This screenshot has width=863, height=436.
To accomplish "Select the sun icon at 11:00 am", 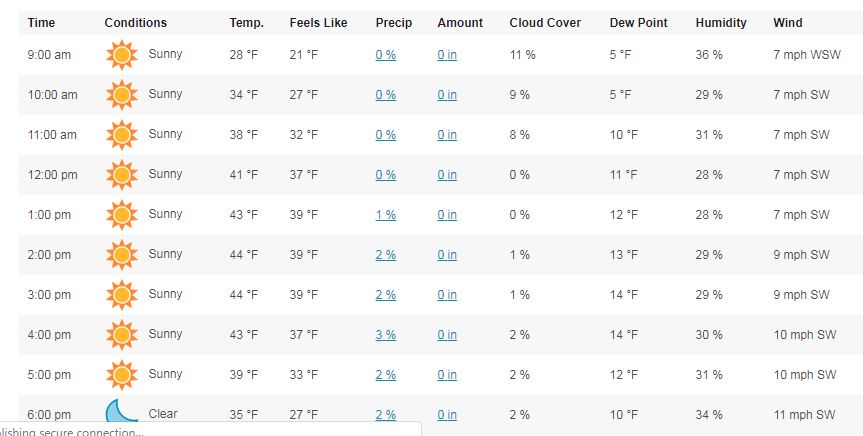I will click(122, 135).
